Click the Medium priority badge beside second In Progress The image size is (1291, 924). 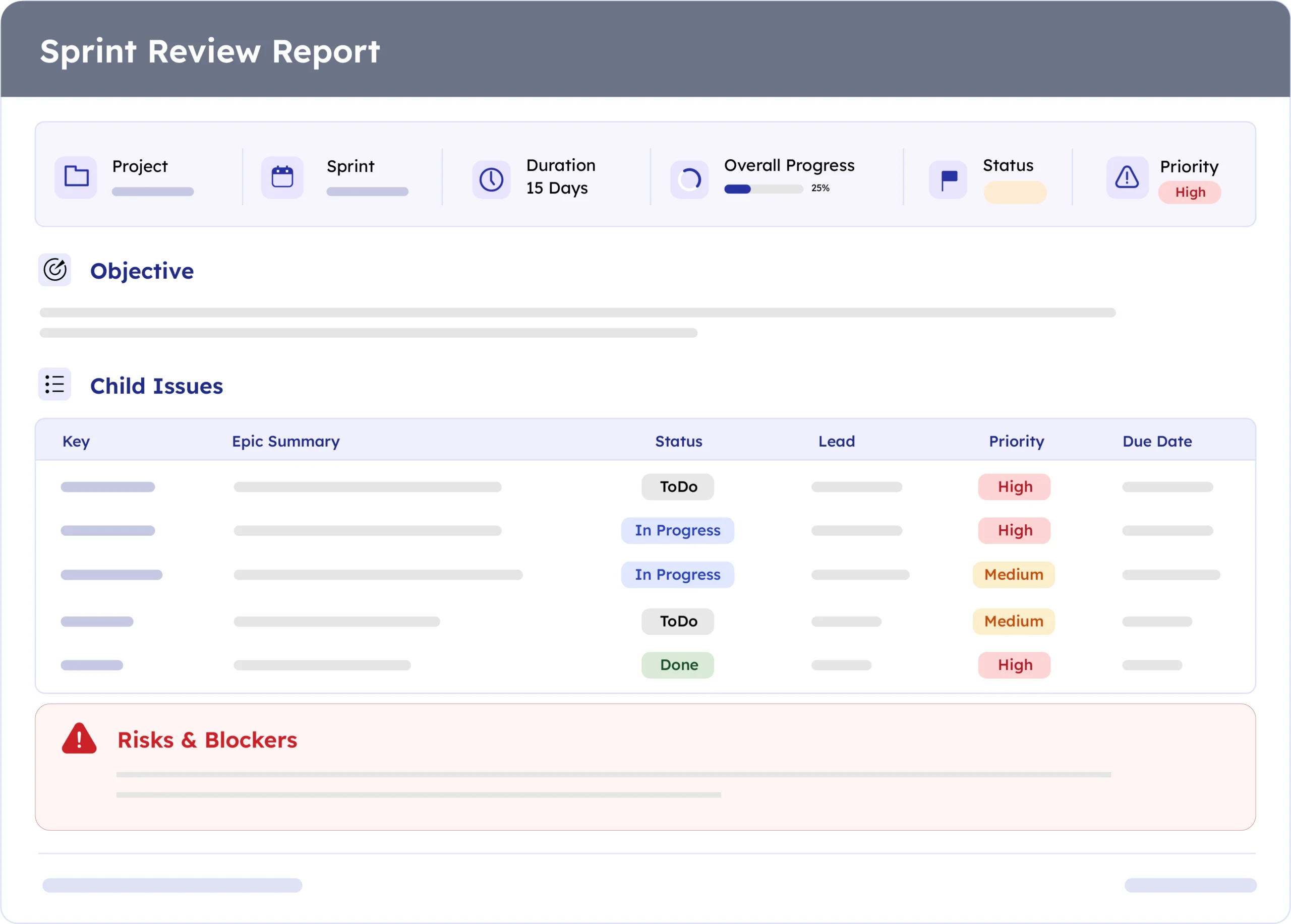1014,575
